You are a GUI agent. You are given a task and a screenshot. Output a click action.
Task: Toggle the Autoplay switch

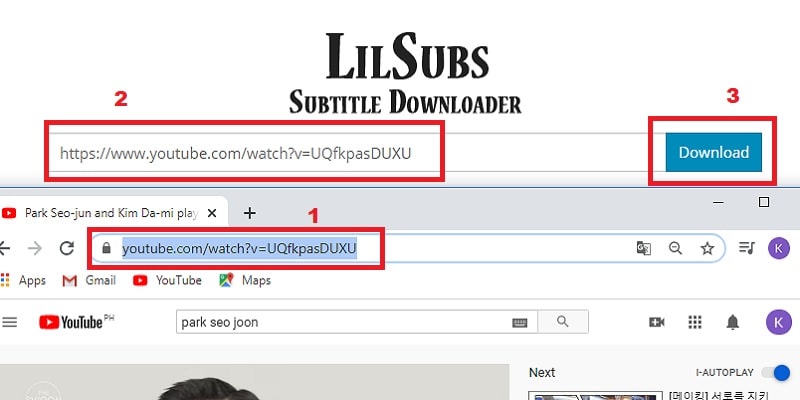[776, 373]
